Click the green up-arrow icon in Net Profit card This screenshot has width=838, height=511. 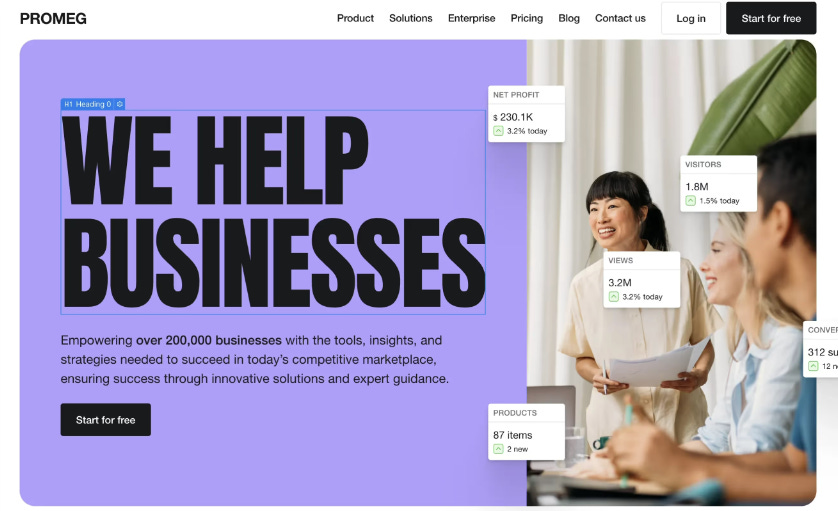point(498,131)
